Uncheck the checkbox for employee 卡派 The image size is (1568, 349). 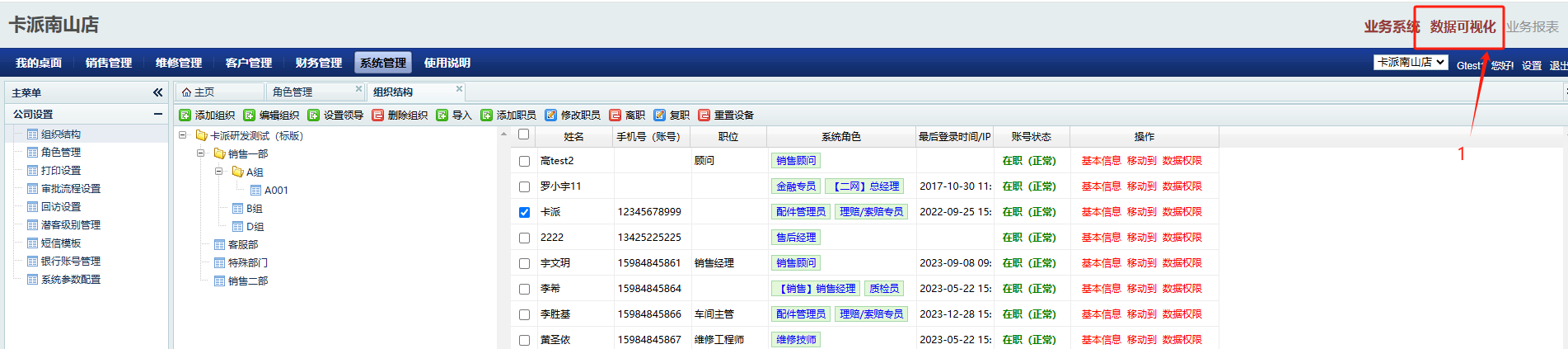[x=524, y=212]
